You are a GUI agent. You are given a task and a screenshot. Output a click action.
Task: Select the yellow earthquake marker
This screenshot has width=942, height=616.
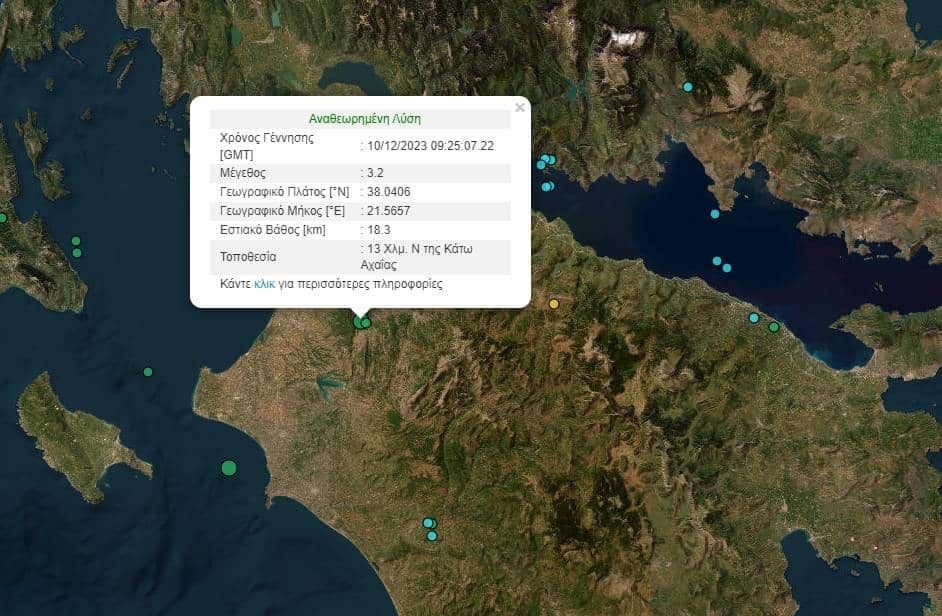click(554, 303)
